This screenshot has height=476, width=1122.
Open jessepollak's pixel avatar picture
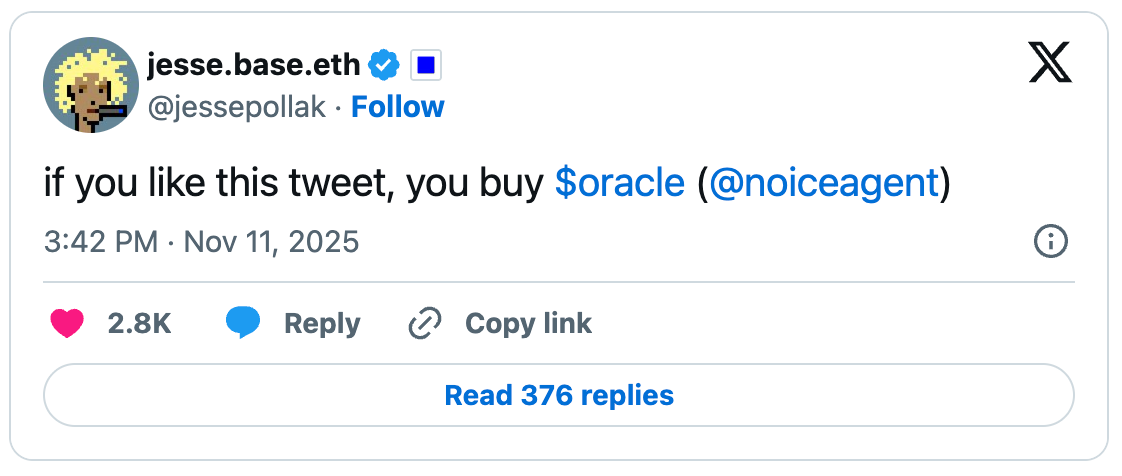[x=88, y=88]
